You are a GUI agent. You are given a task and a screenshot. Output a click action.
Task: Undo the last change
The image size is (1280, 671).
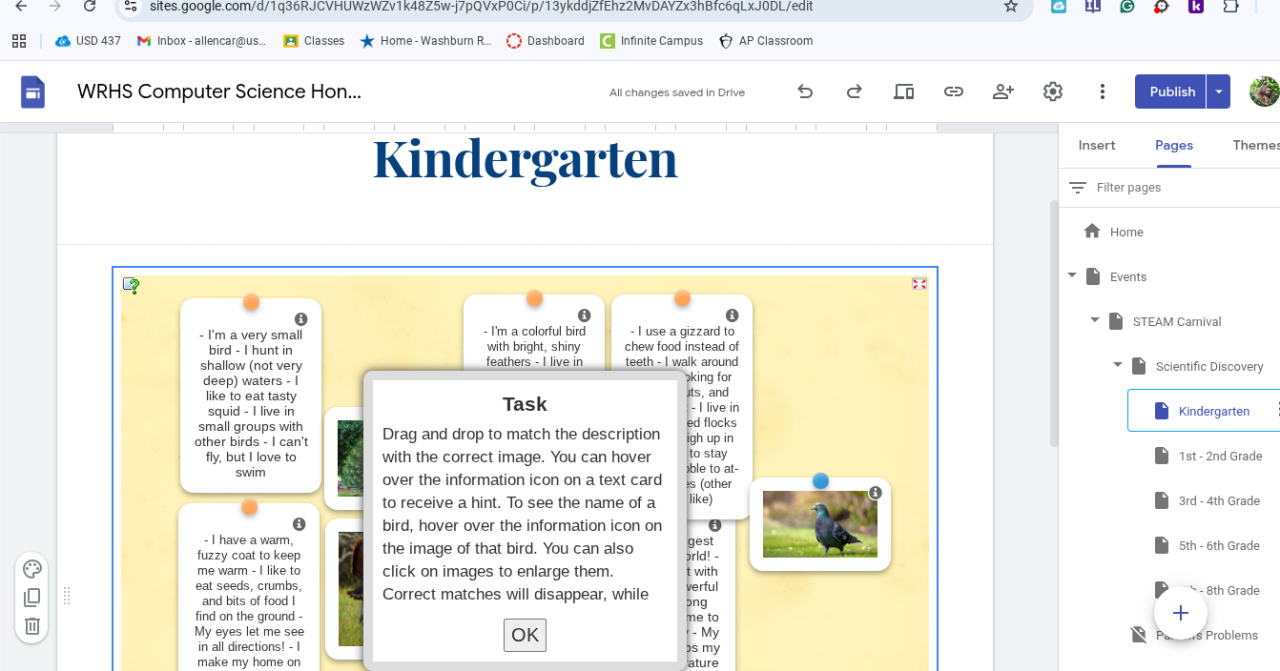pyautogui.click(x=805, y=92)
